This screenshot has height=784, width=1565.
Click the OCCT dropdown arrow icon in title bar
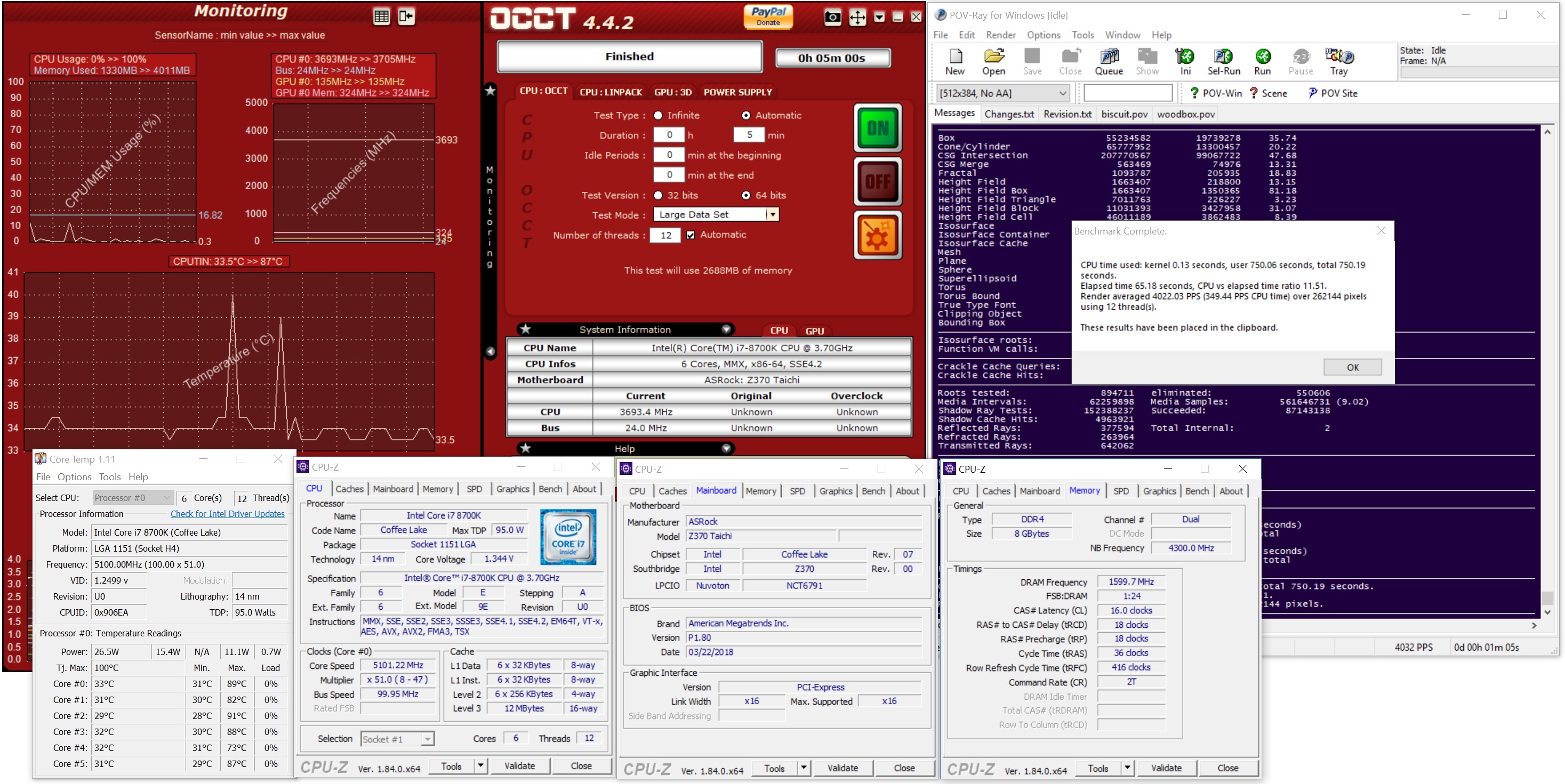[879, 17]
